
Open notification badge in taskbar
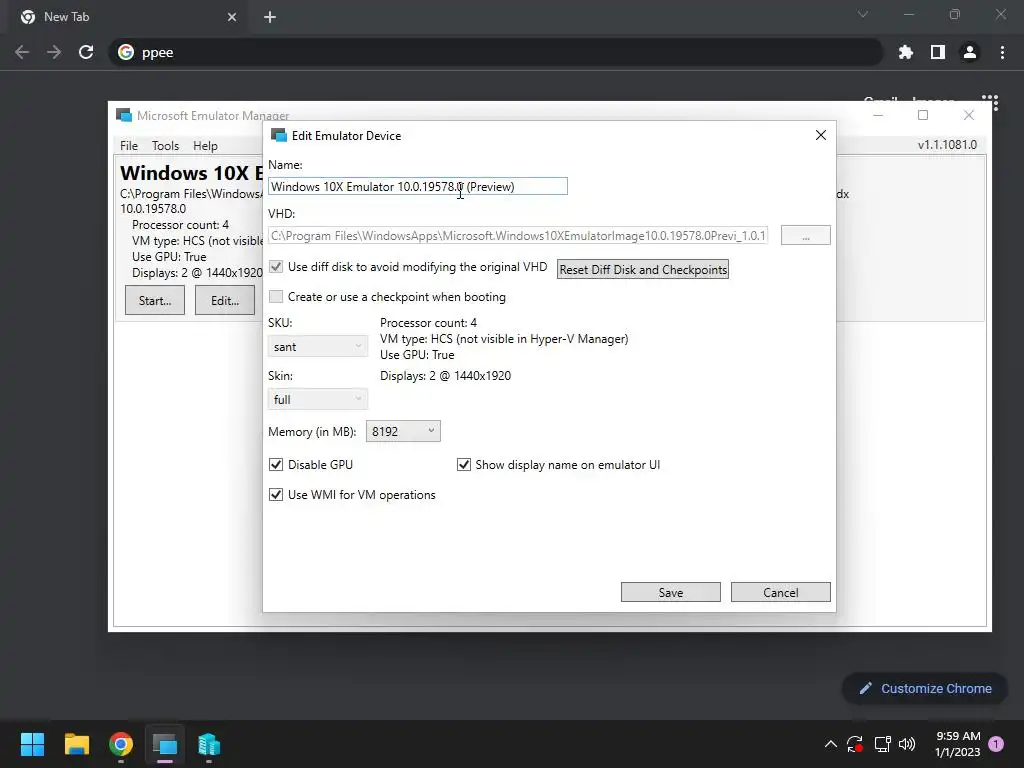996,744
